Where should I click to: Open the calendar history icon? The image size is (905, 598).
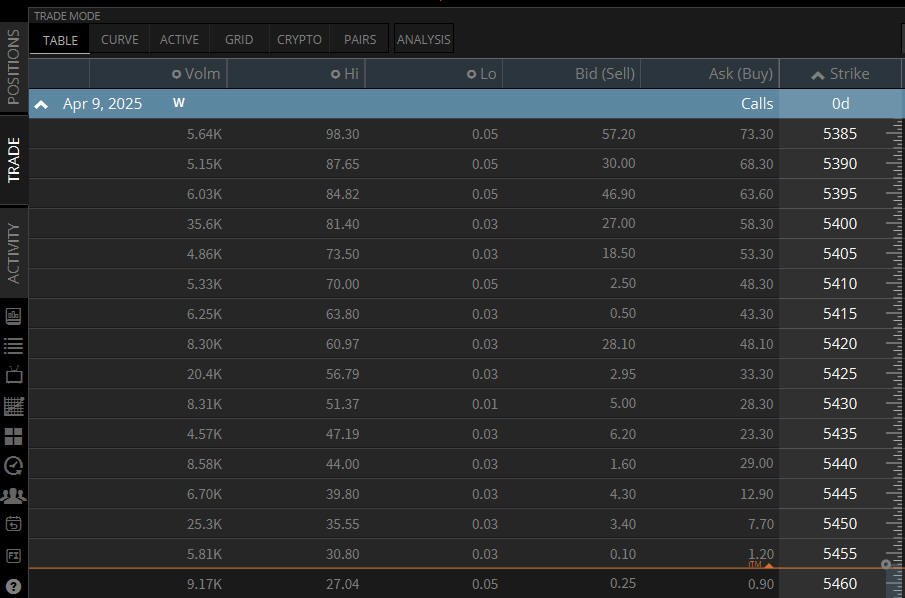13,524
